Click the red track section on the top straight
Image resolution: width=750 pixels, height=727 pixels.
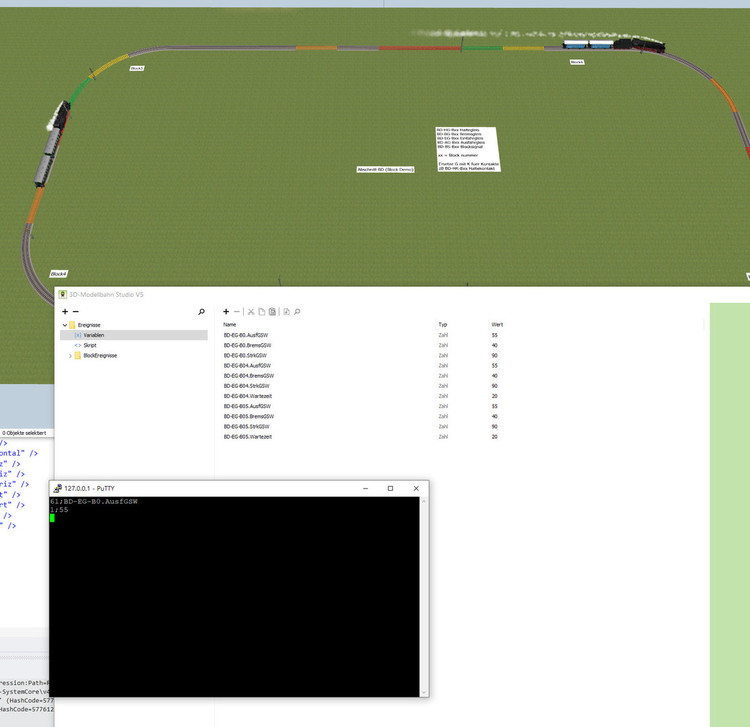point(419,48)
